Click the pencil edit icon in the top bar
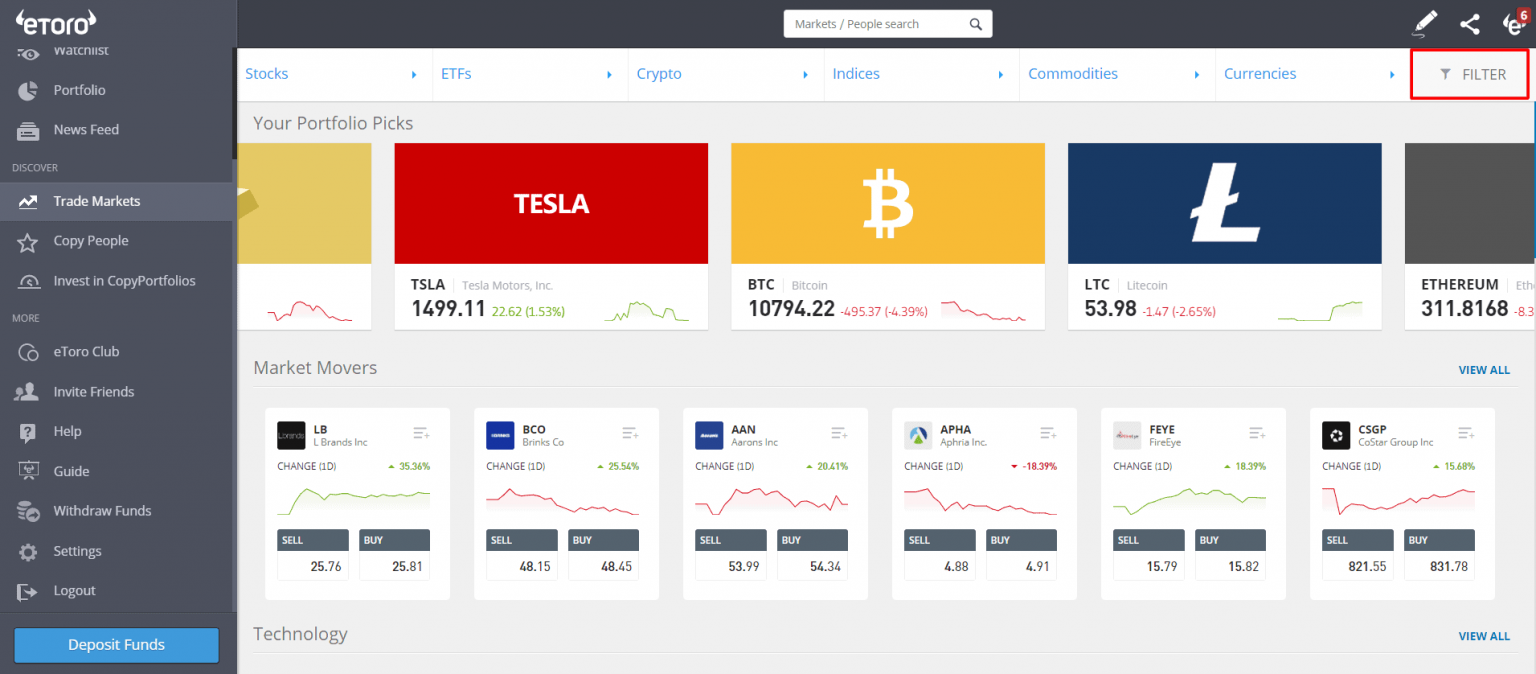Viewport: 1536px width, 674px height. (x=1425, y=23)
